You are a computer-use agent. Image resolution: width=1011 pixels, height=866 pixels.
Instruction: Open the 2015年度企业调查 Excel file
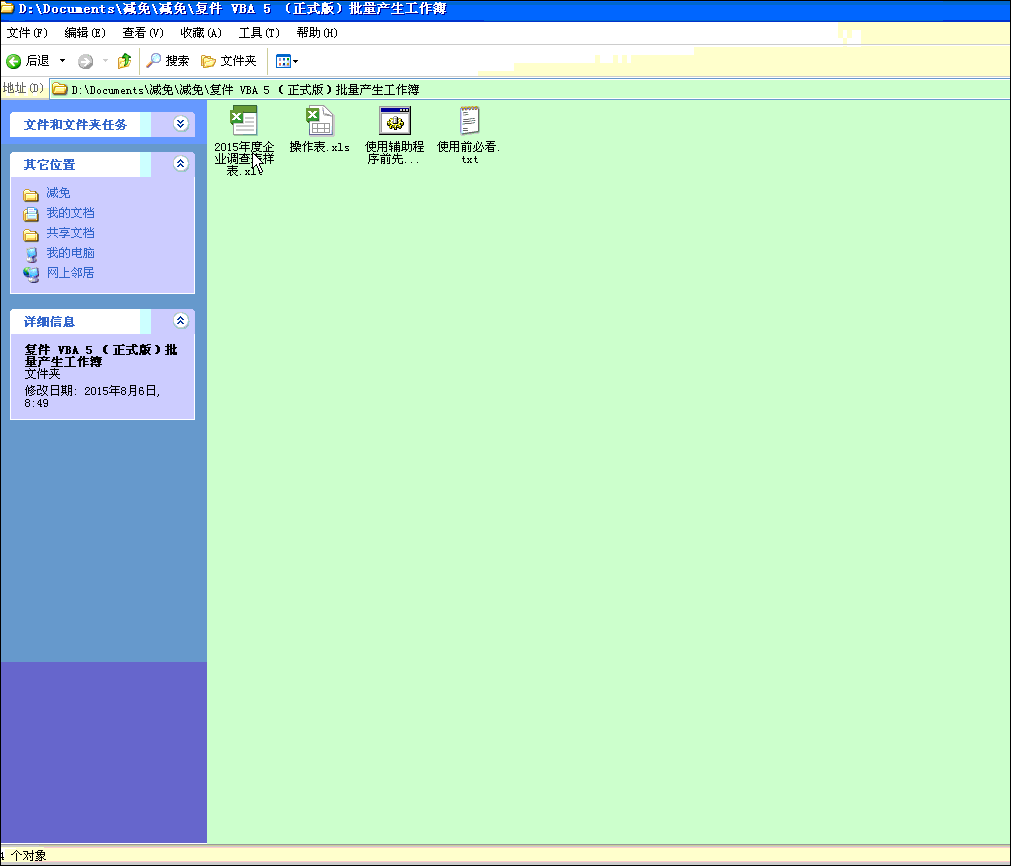pos(243,122)
